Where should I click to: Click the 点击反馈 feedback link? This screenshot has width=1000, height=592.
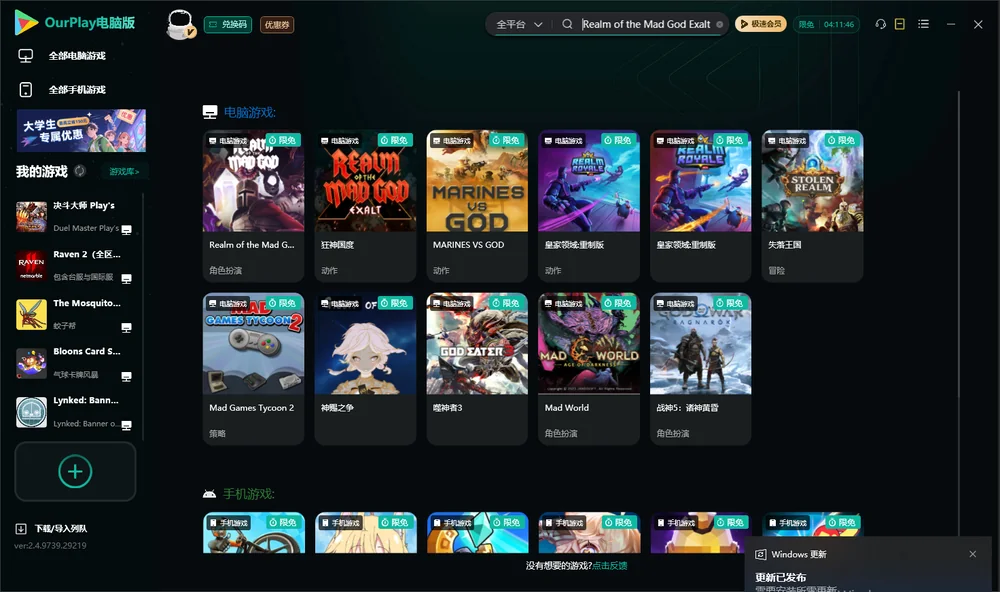point(610,566)
